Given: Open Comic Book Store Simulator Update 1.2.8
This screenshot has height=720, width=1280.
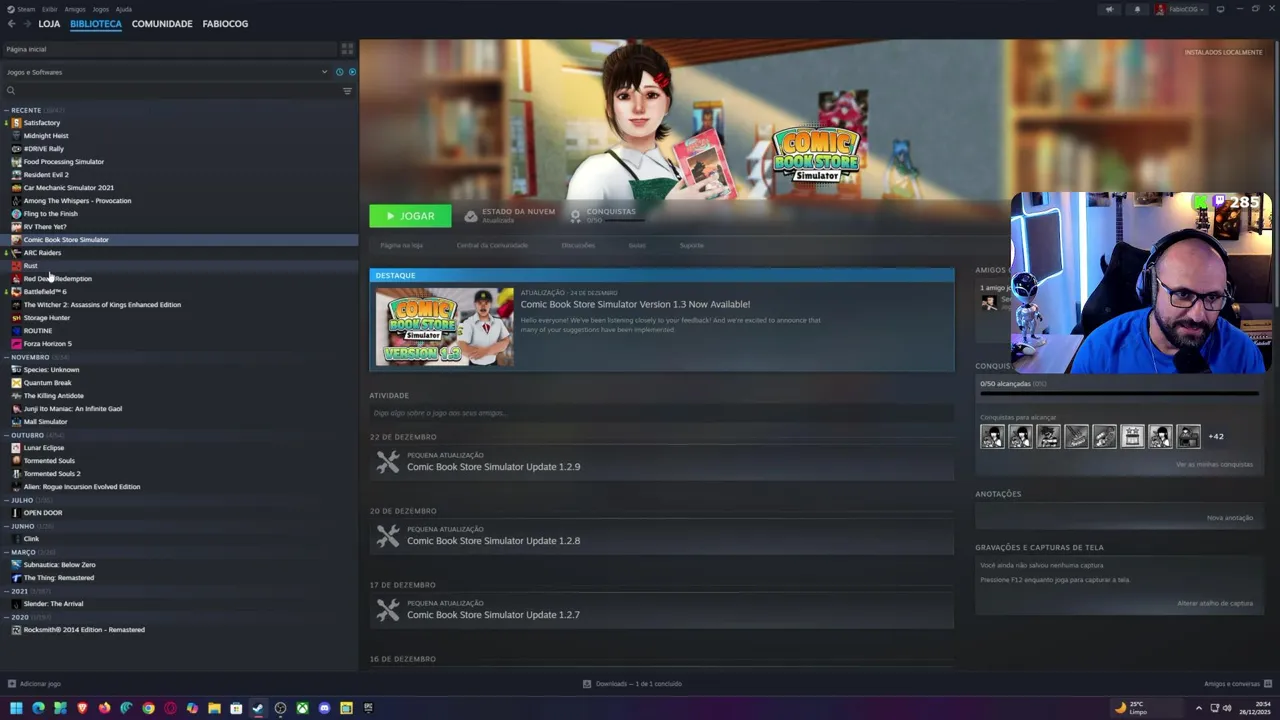Looking at the screenshot, I should click(493, 541).
